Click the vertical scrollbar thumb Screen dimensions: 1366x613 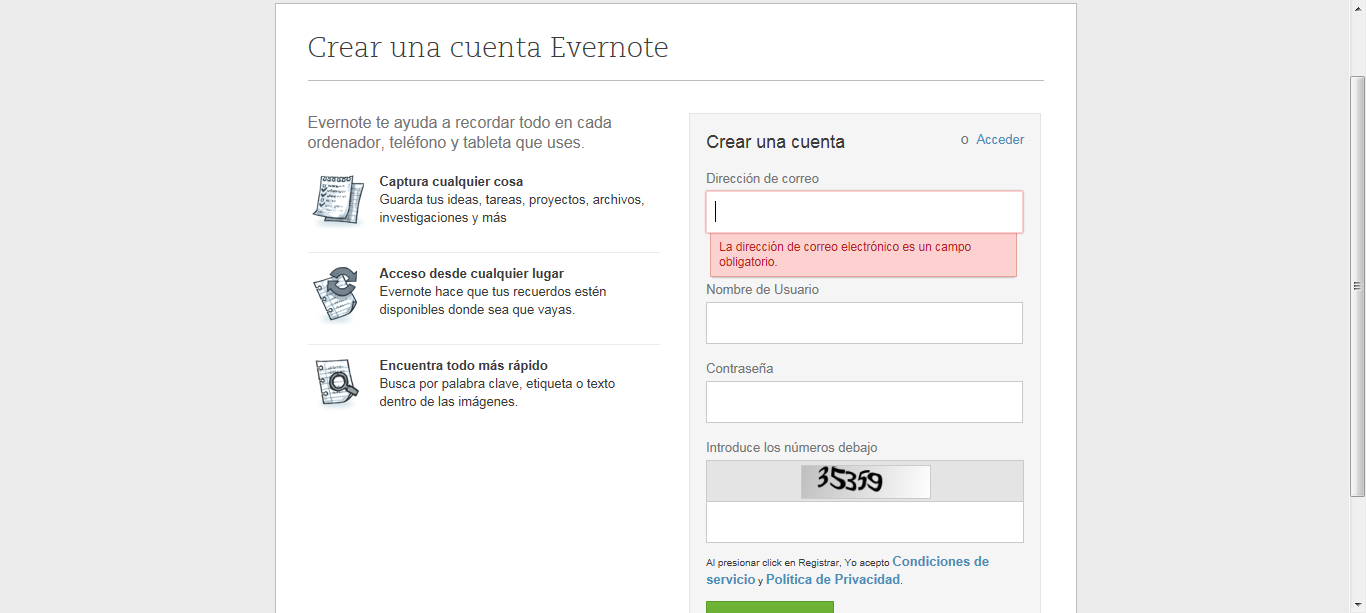[1357, 286]
